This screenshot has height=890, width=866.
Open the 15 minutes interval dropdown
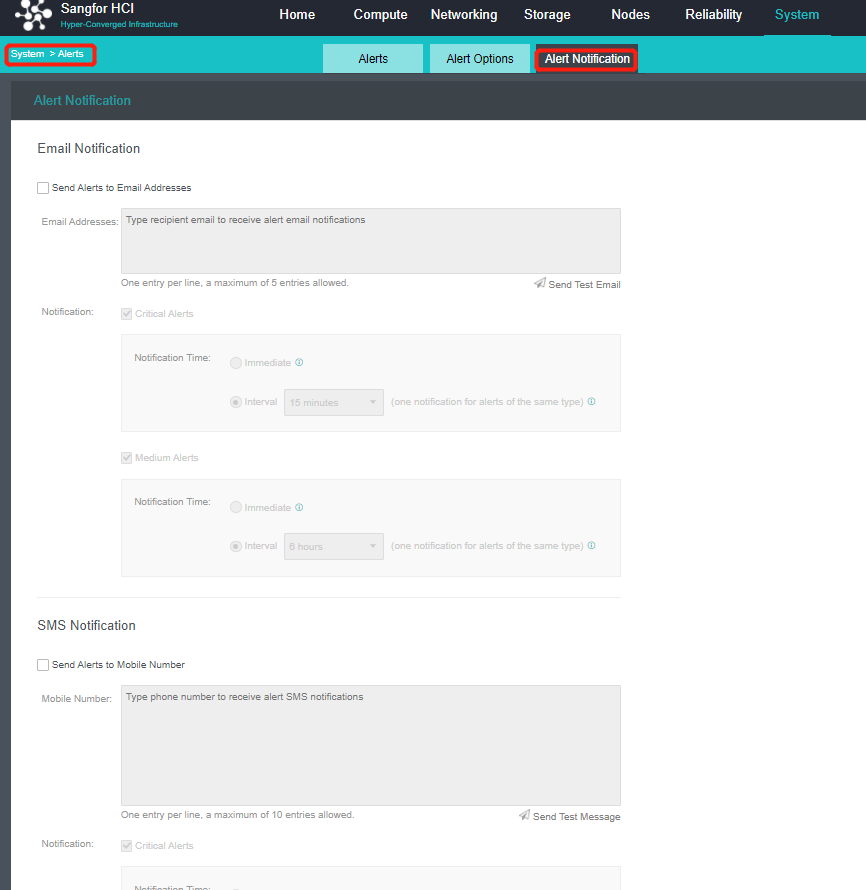[334, 402]
